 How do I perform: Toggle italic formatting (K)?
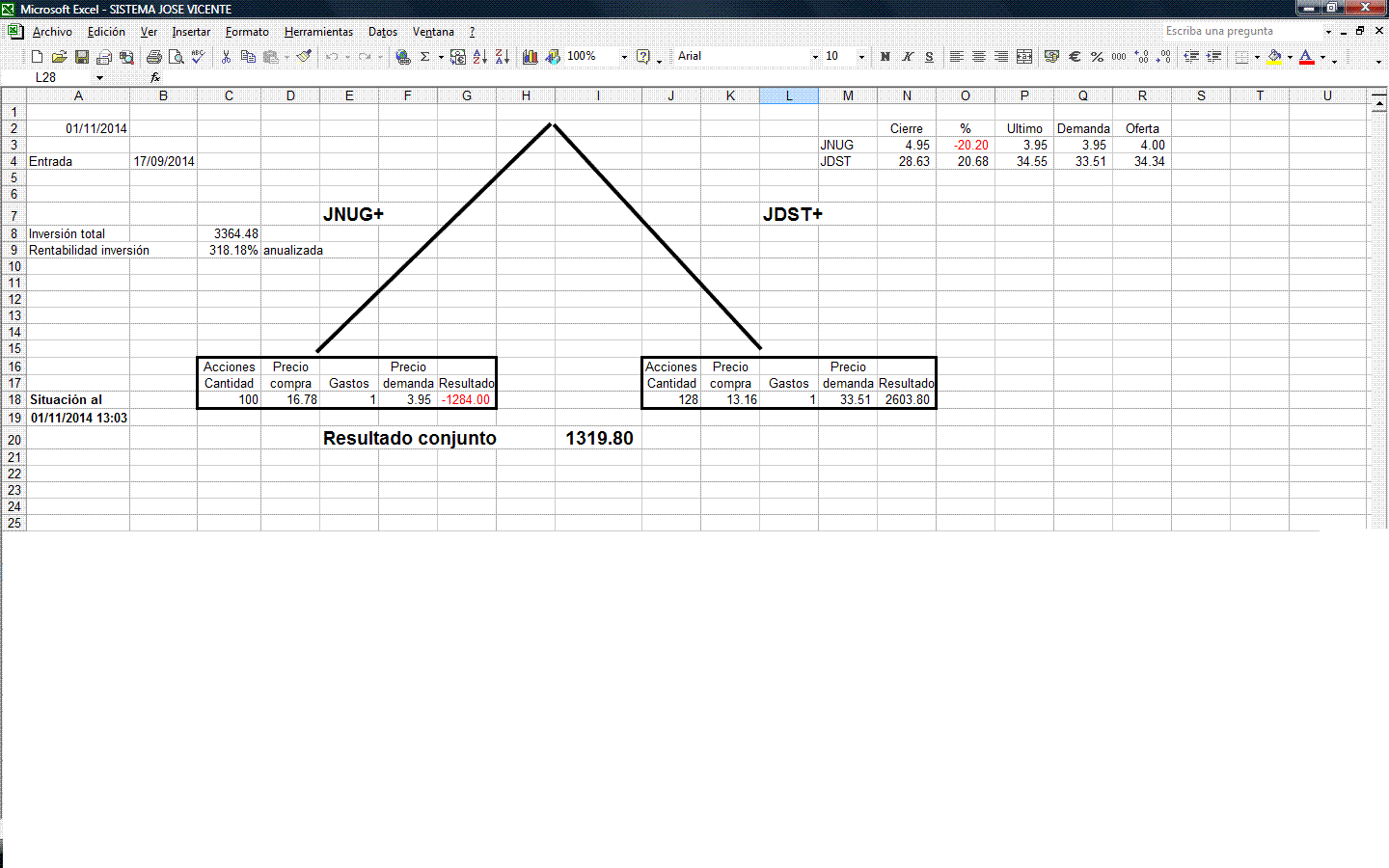pos(907,57)
